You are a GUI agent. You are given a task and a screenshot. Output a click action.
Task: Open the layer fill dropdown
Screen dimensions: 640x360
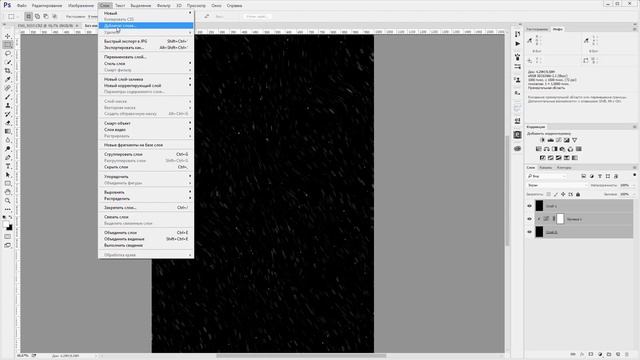coord(633,194)
